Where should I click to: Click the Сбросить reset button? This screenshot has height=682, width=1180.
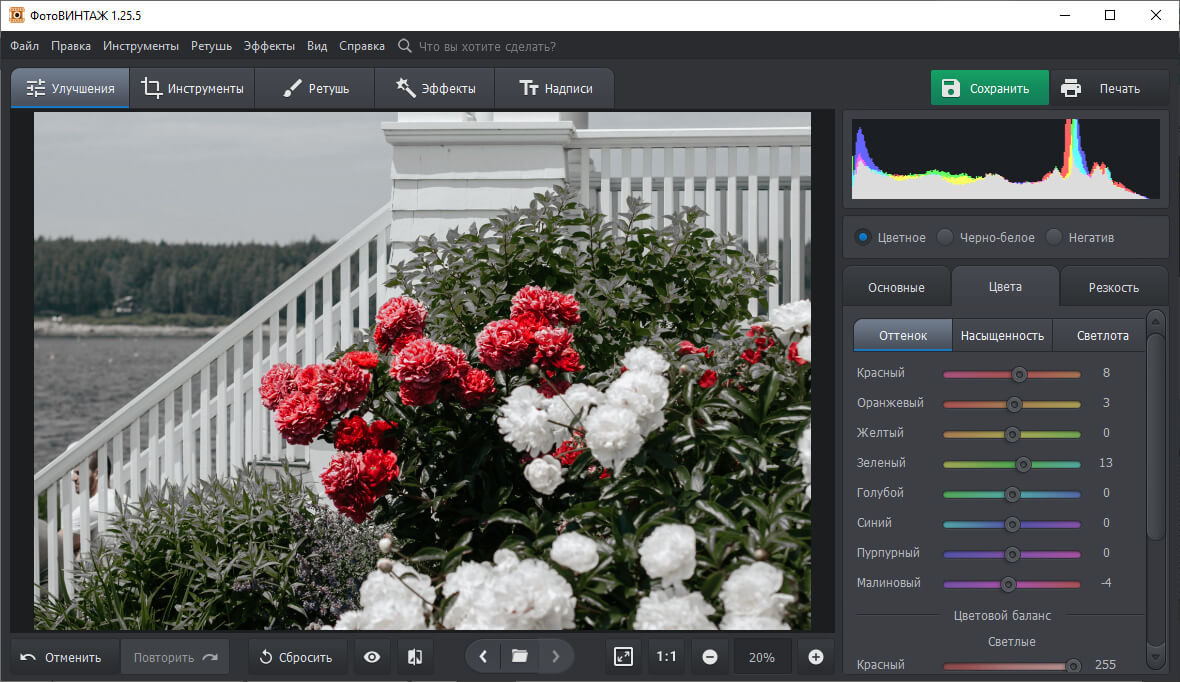click(296, 657)
